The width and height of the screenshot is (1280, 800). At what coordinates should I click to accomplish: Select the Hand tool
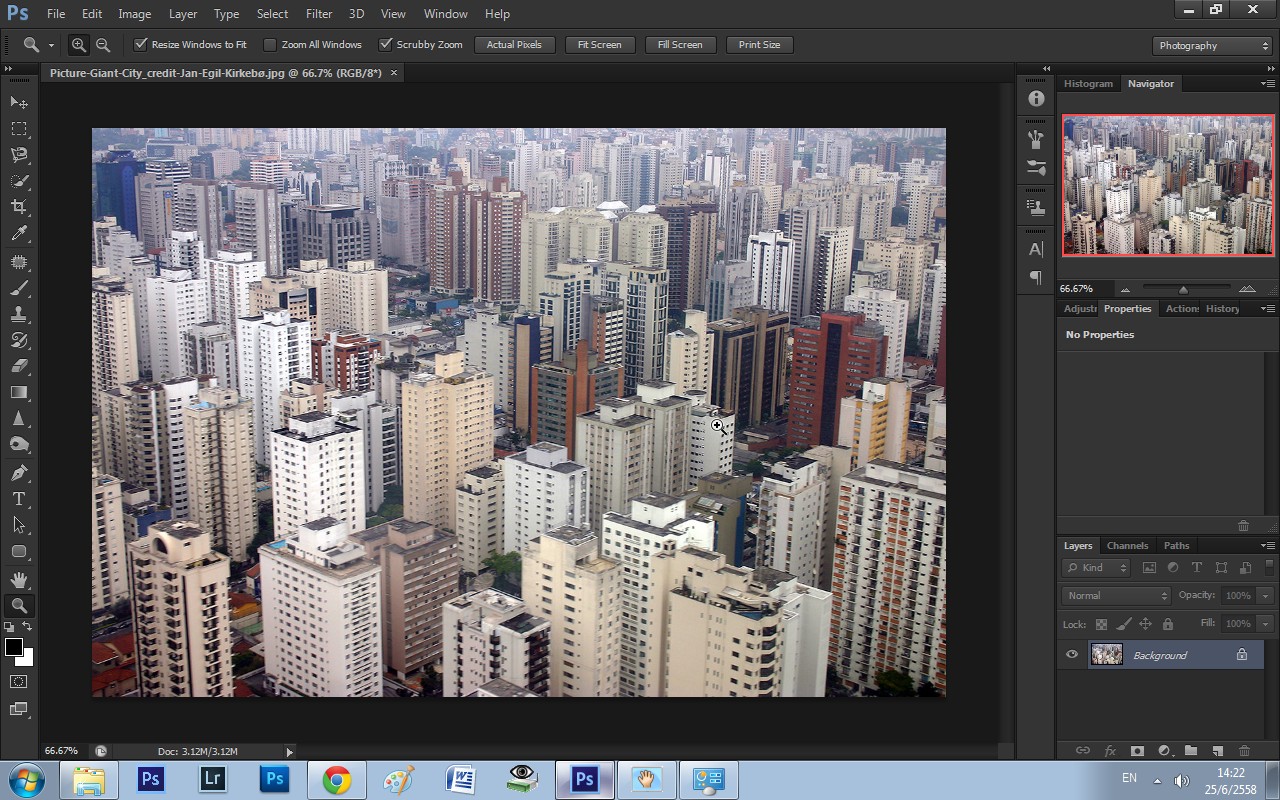tap(19, 579)
